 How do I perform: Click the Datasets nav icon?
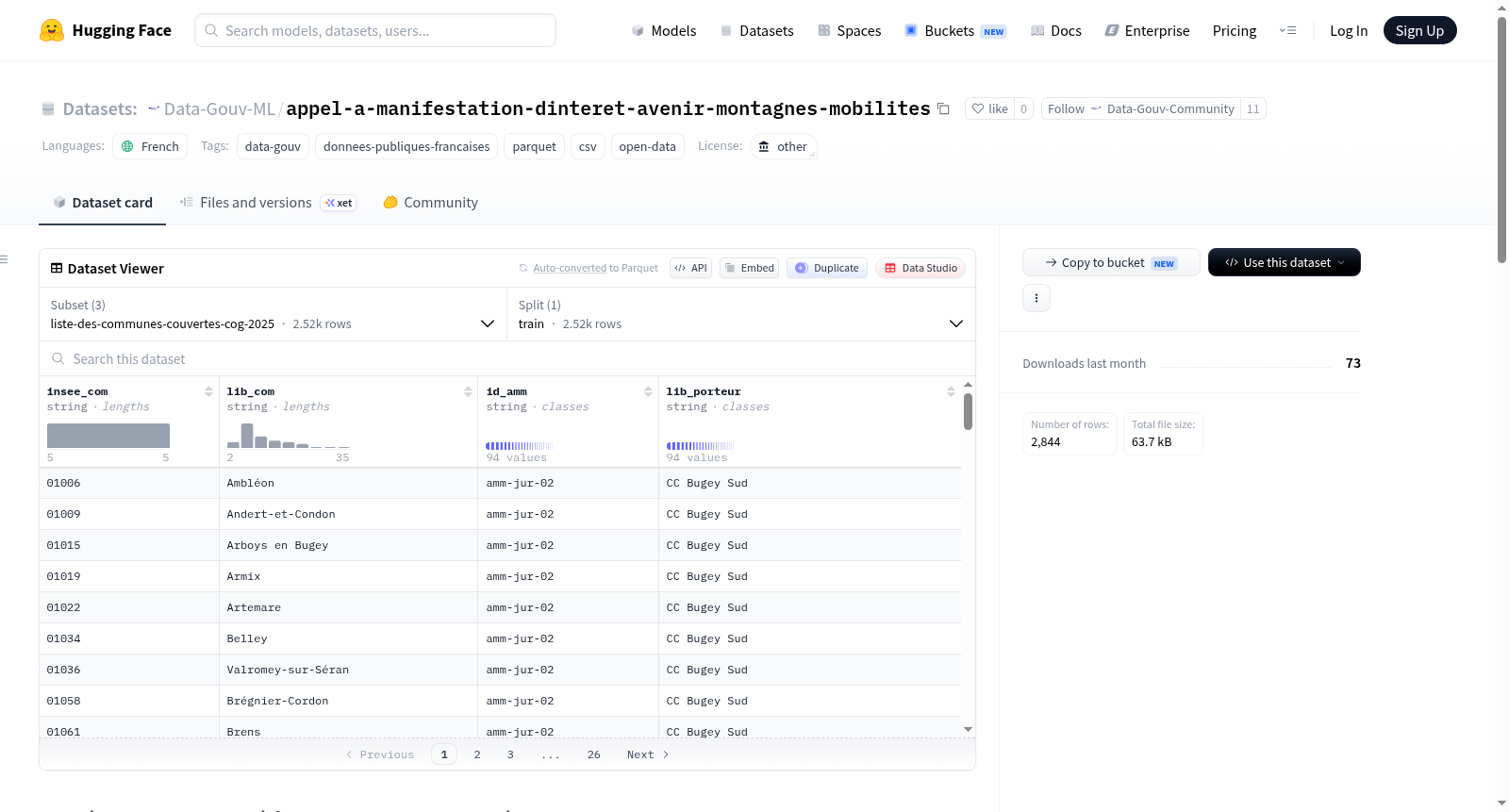[726, 31]
